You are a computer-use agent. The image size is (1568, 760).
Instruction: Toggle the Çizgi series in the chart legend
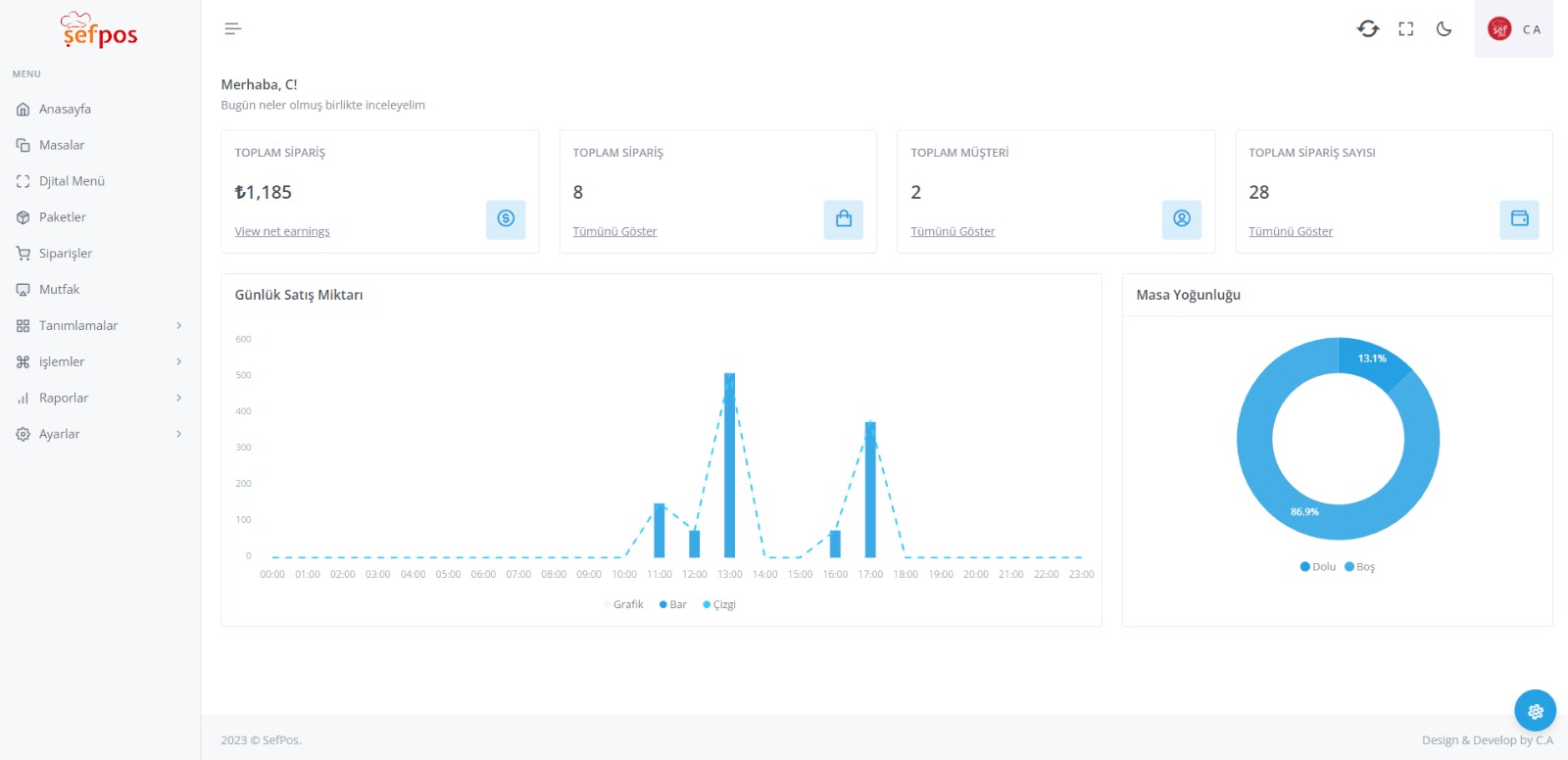tap(719, 605)
